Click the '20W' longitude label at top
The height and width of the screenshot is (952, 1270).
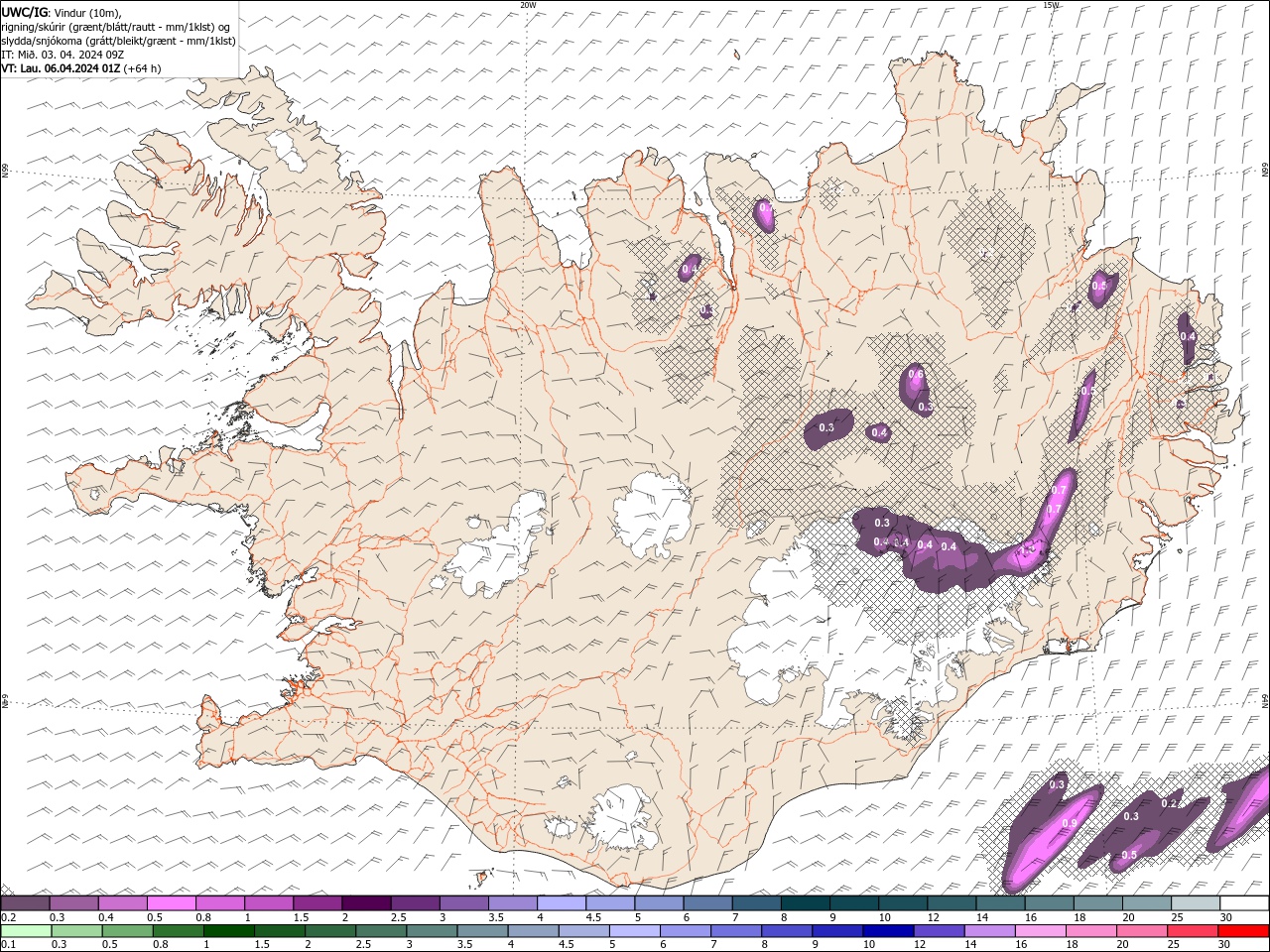pyautogui.click(x=528, y=5)
